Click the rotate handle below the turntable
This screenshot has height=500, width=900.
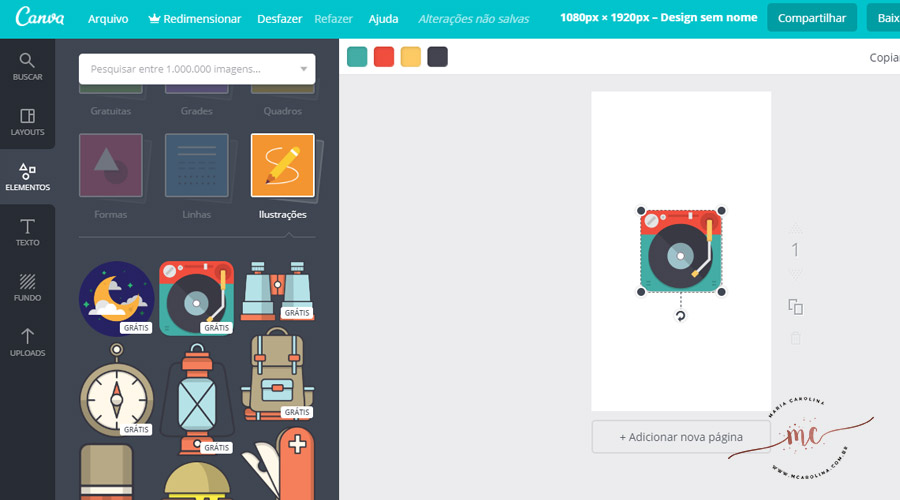pos(681,316)
